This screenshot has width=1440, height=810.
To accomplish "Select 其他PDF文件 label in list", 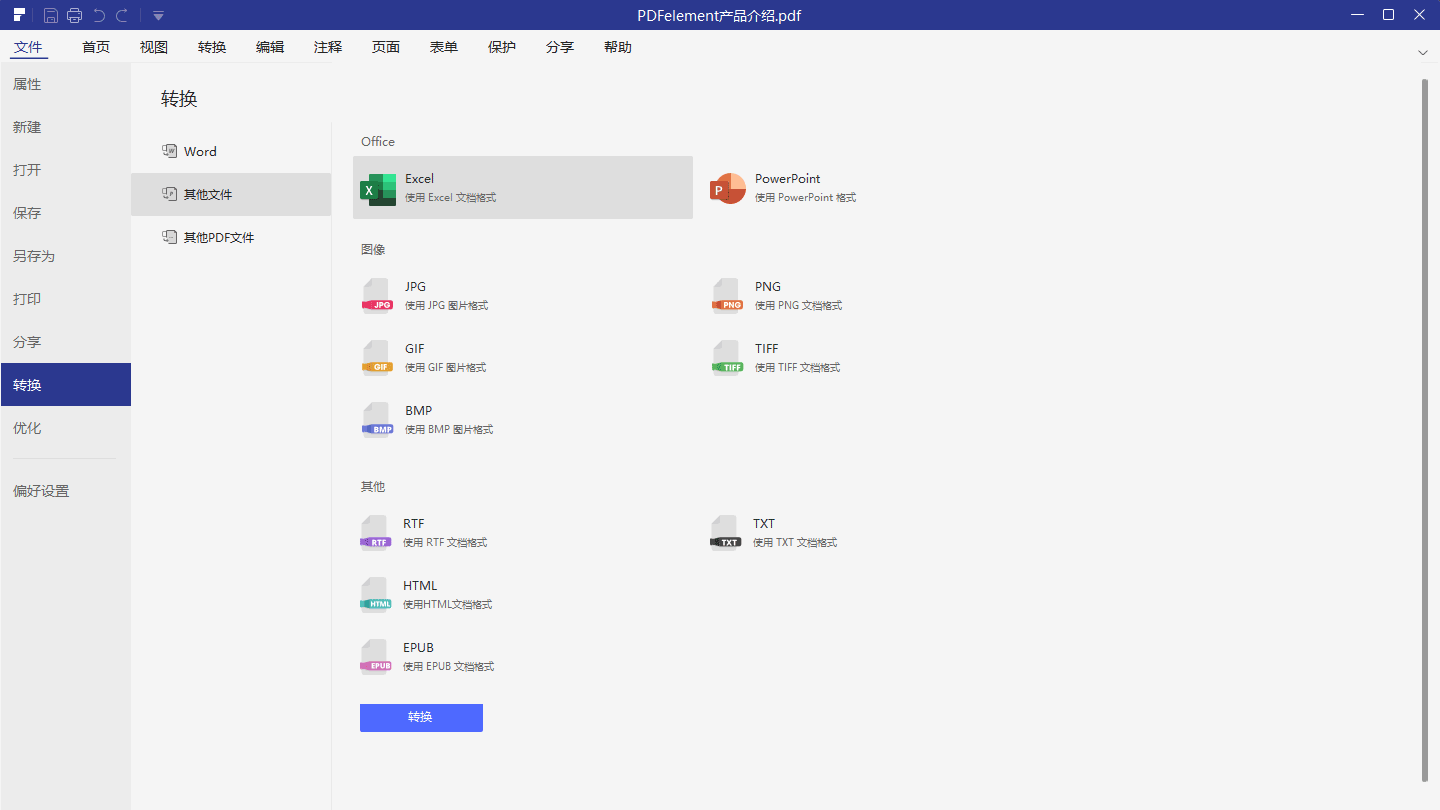I will pos(219,238).
